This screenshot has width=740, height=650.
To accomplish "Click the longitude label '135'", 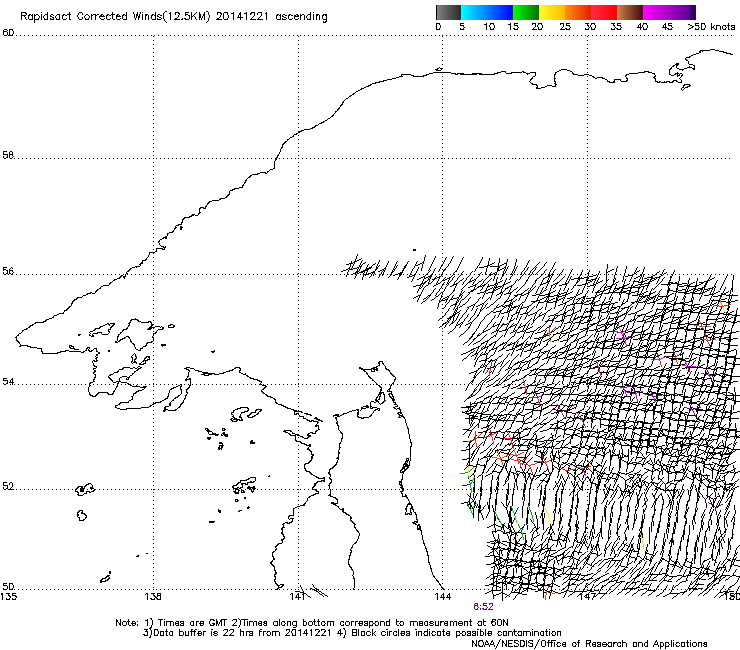I will [x=8, y=597].
